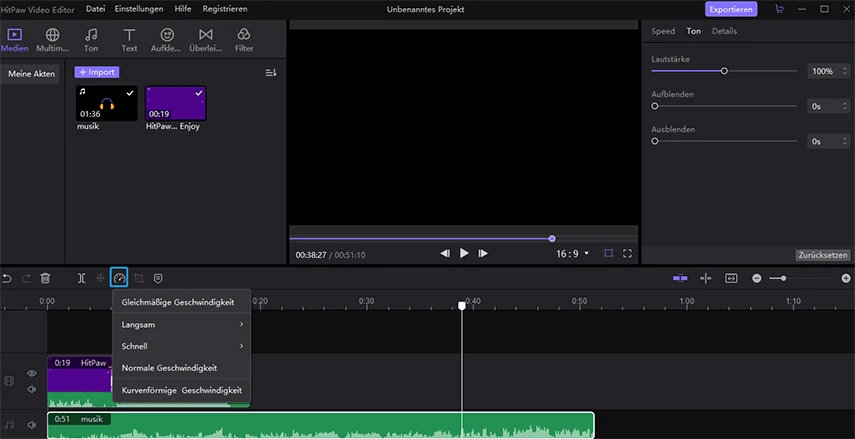Select Gleichmäßige Geschwindigkeit menu entry

click(182, 302)
